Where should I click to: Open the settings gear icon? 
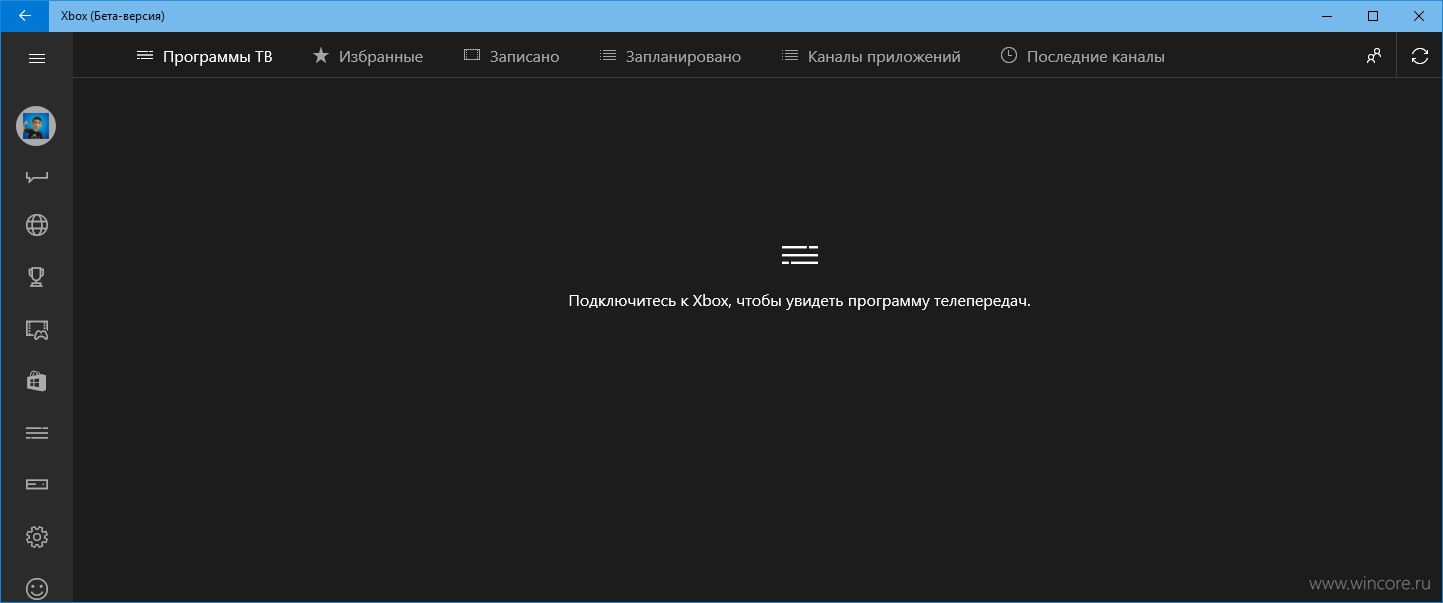pyautogui.click(x=37, y=537)
